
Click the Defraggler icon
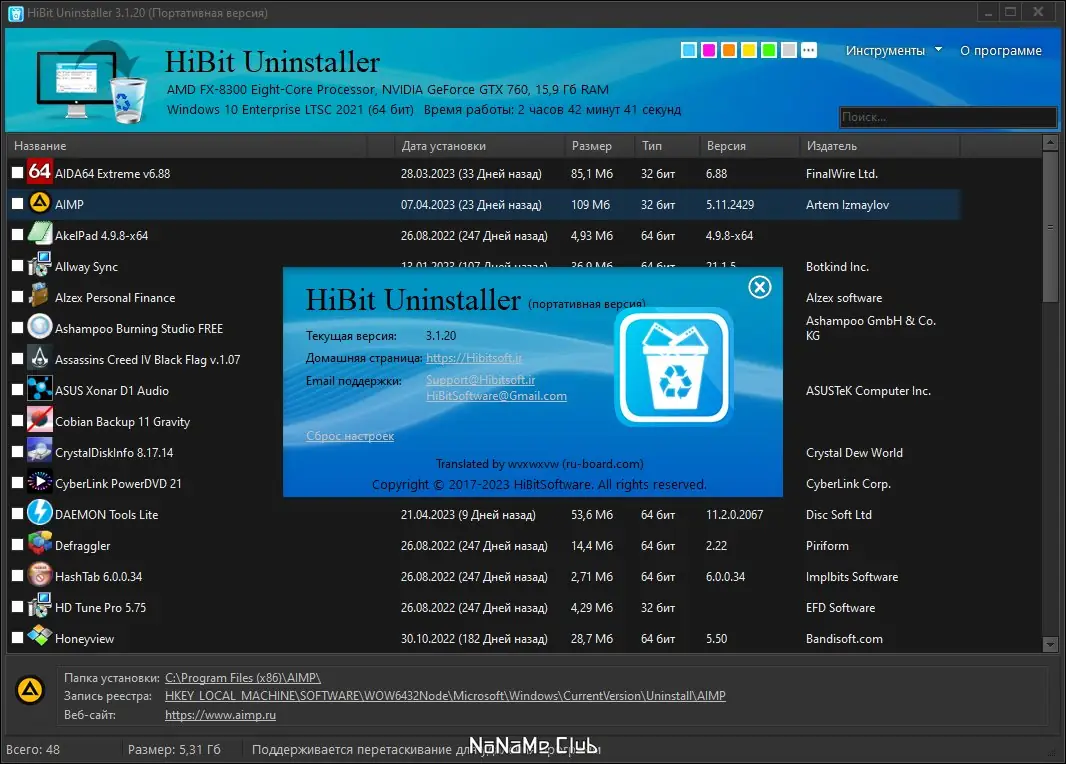[39, 544]
